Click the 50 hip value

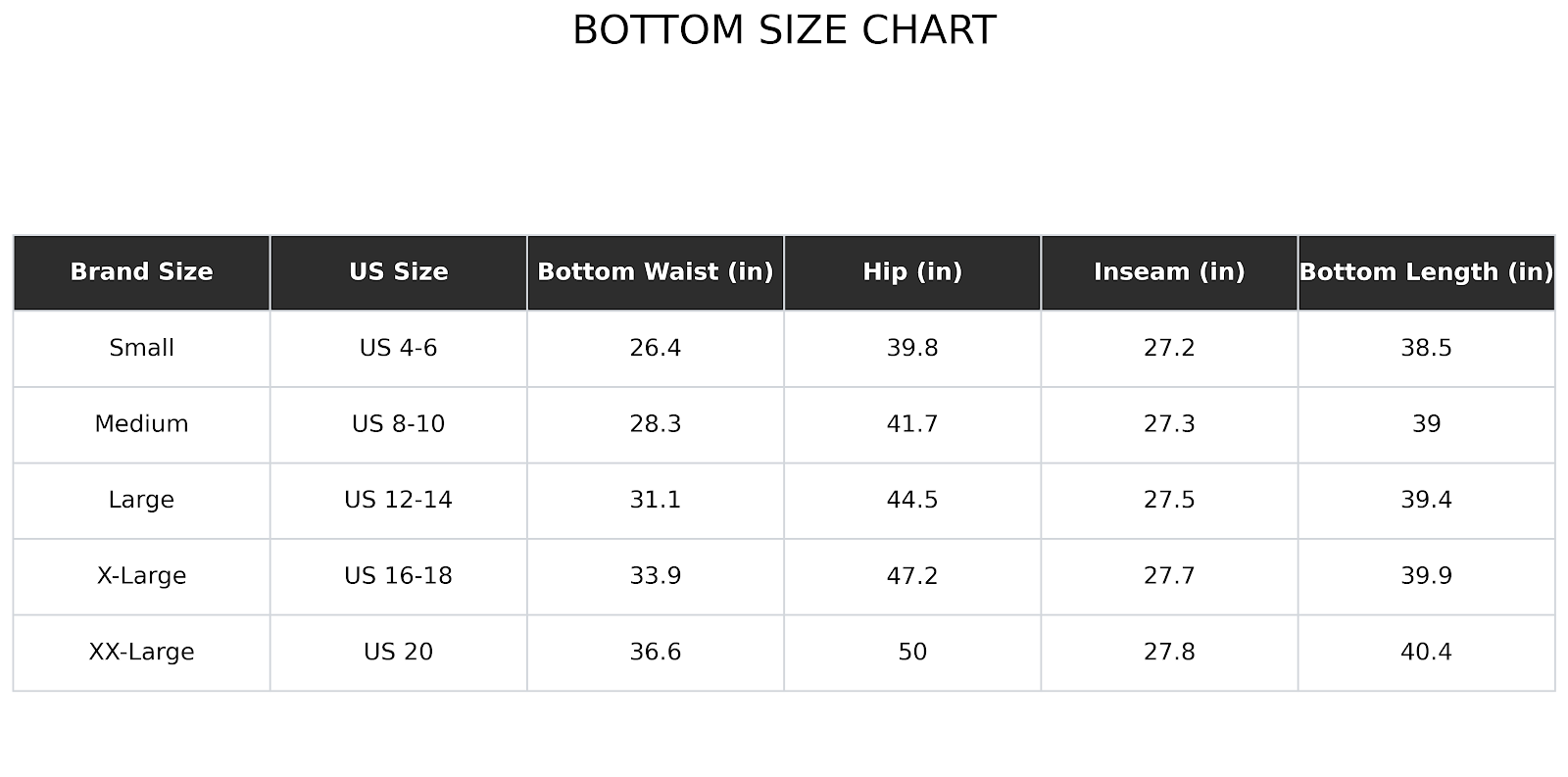tap(911, 653)
